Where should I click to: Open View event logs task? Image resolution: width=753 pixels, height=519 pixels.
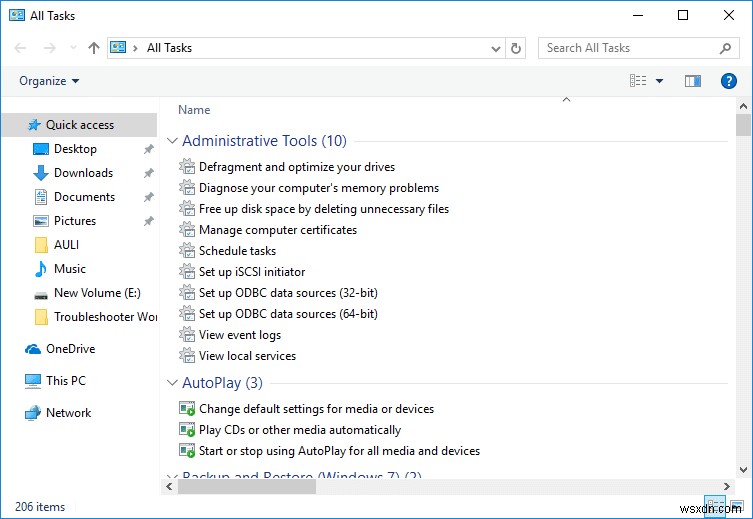(x=240, y=335)
